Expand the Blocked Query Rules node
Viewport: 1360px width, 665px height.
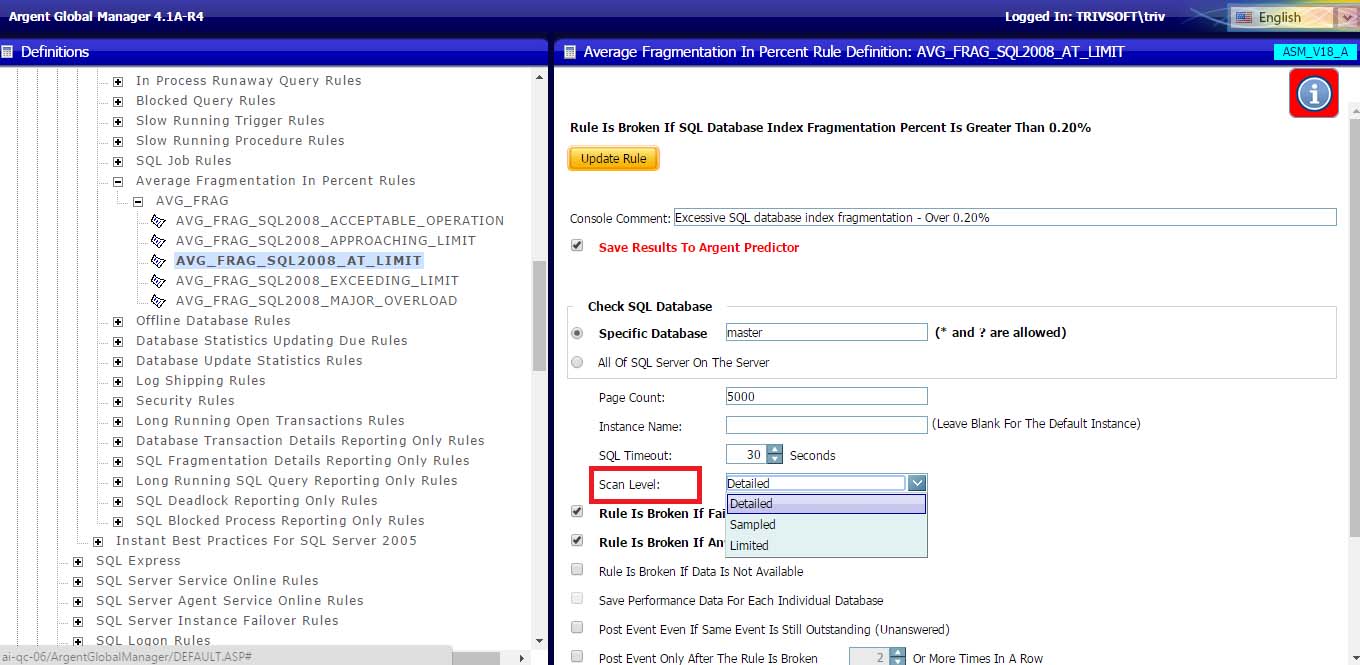pyautogui.click(x=118, y=101)
